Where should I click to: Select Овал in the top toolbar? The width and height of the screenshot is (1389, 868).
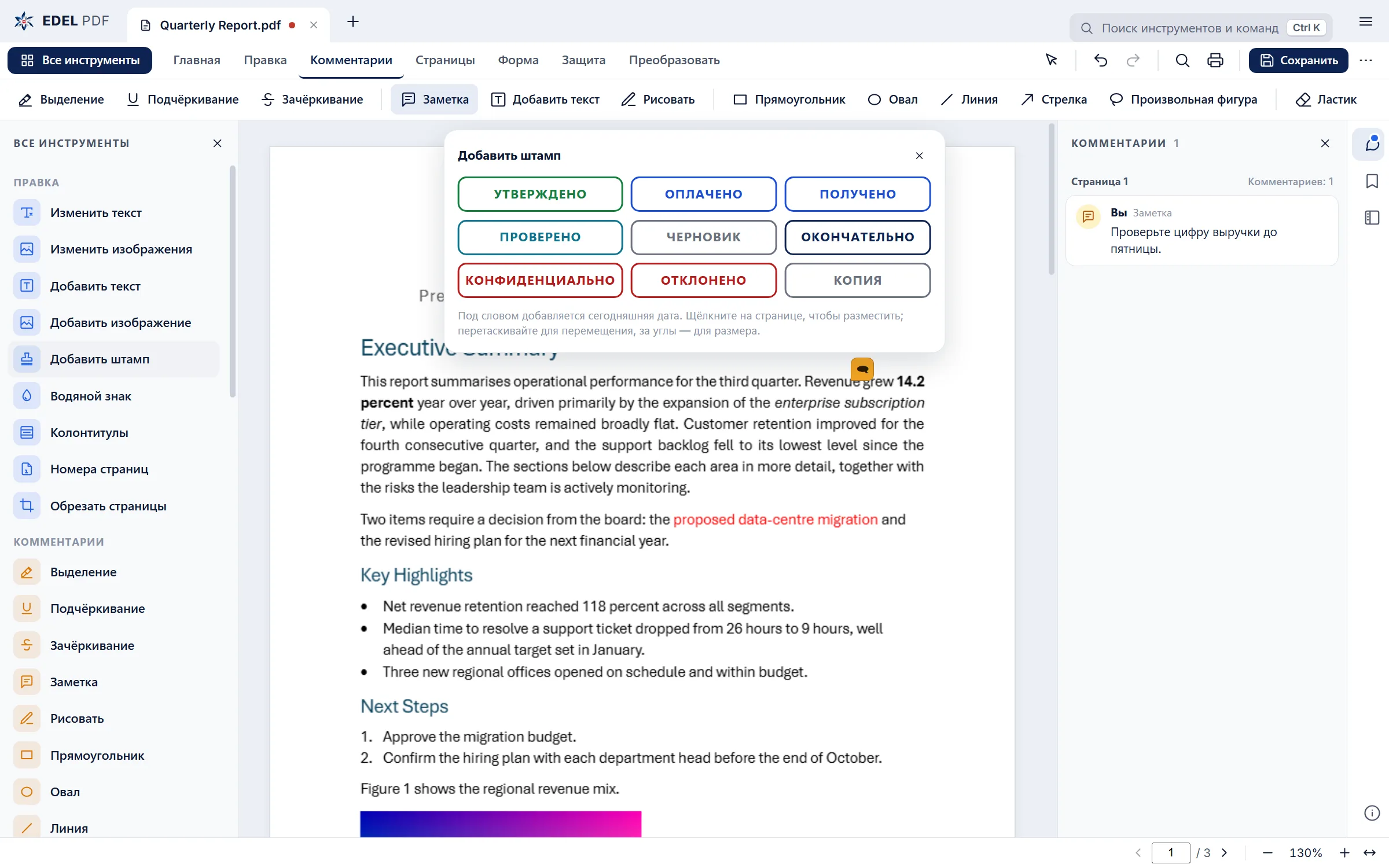pos(892,100)
